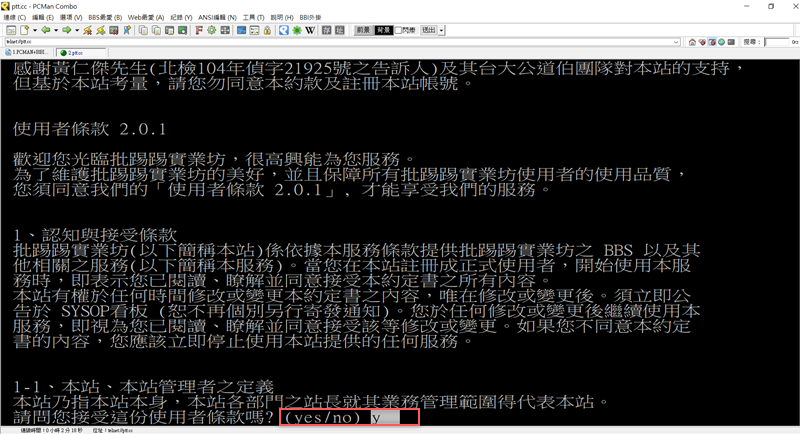Click the 送出 send button
Image resolution: width=800 pixels, height=434 pixels.
pos(429,30)
